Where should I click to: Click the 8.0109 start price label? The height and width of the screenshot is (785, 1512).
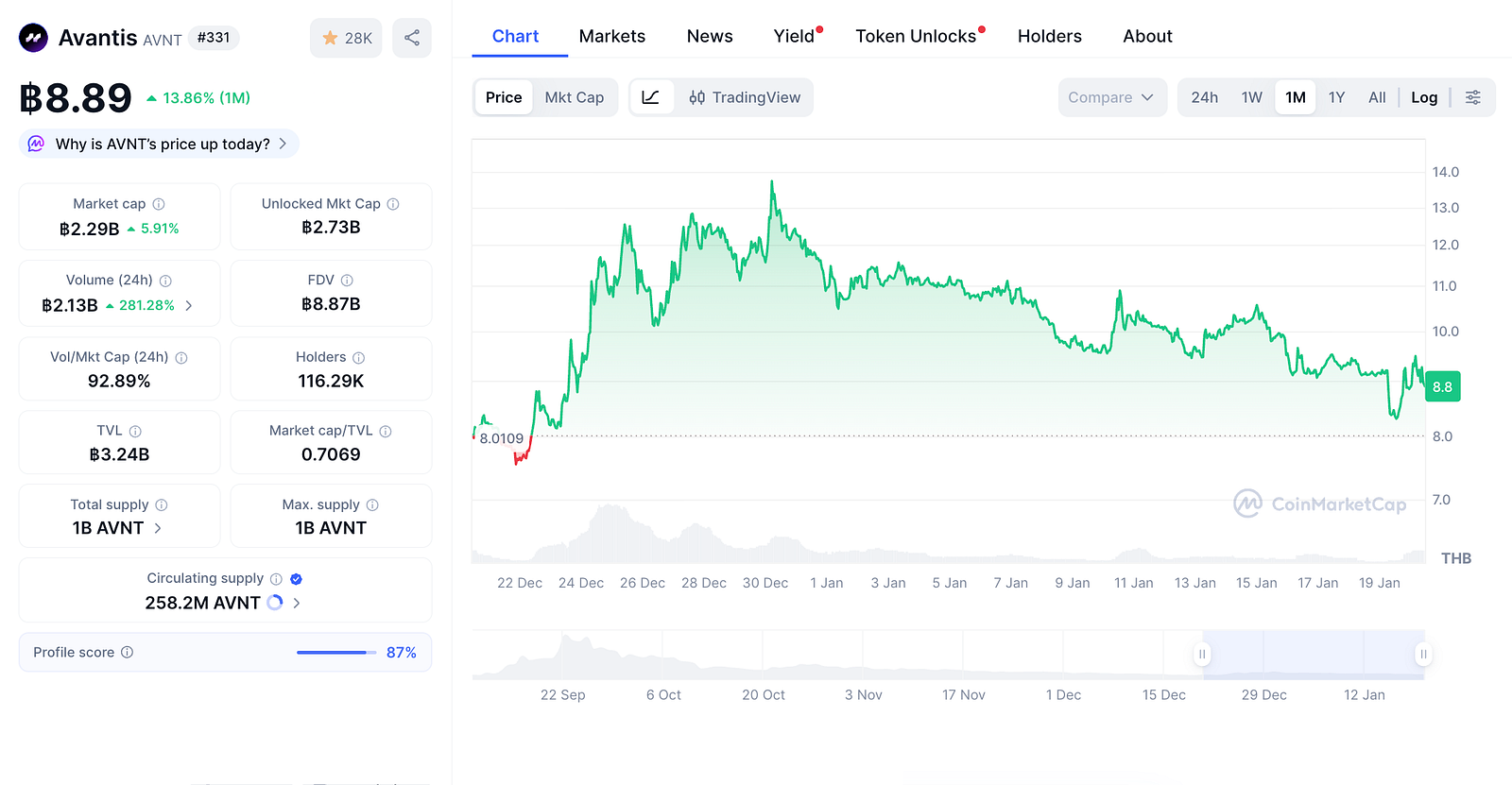click(501, 438)
